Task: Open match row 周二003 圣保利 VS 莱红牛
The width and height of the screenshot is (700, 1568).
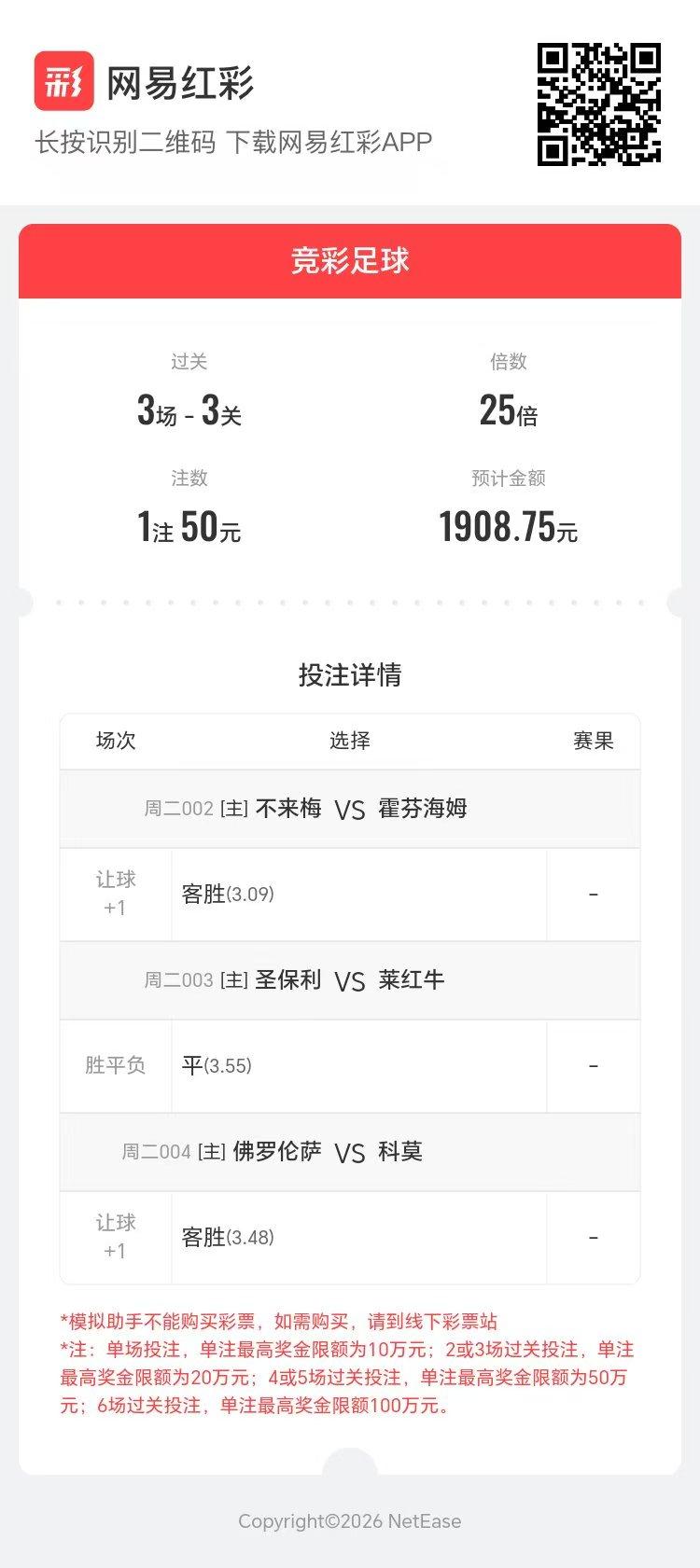Action: pyautogui.click(x=350, y=980)
